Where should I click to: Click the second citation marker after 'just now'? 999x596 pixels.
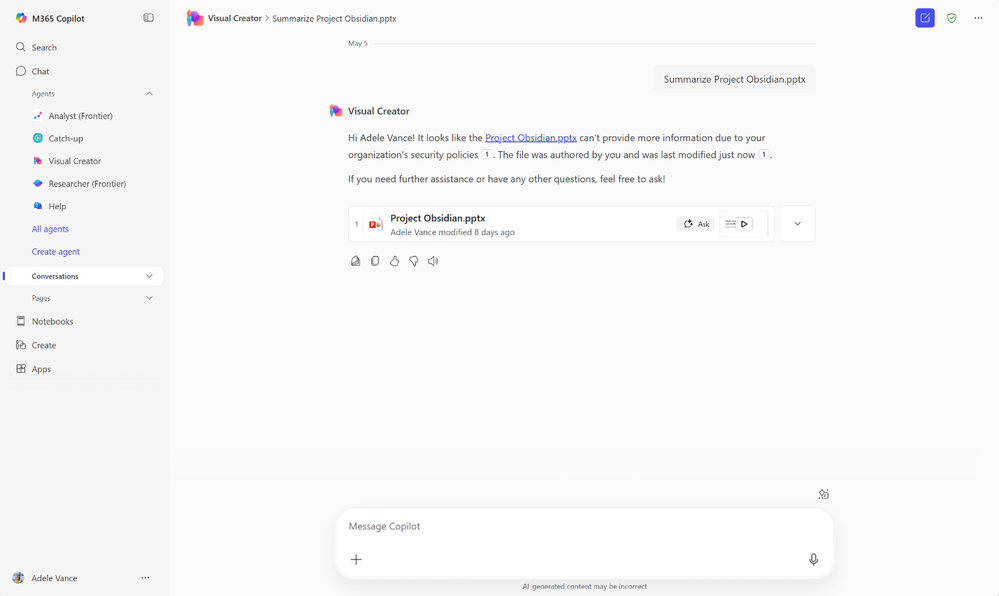(763, 154)
